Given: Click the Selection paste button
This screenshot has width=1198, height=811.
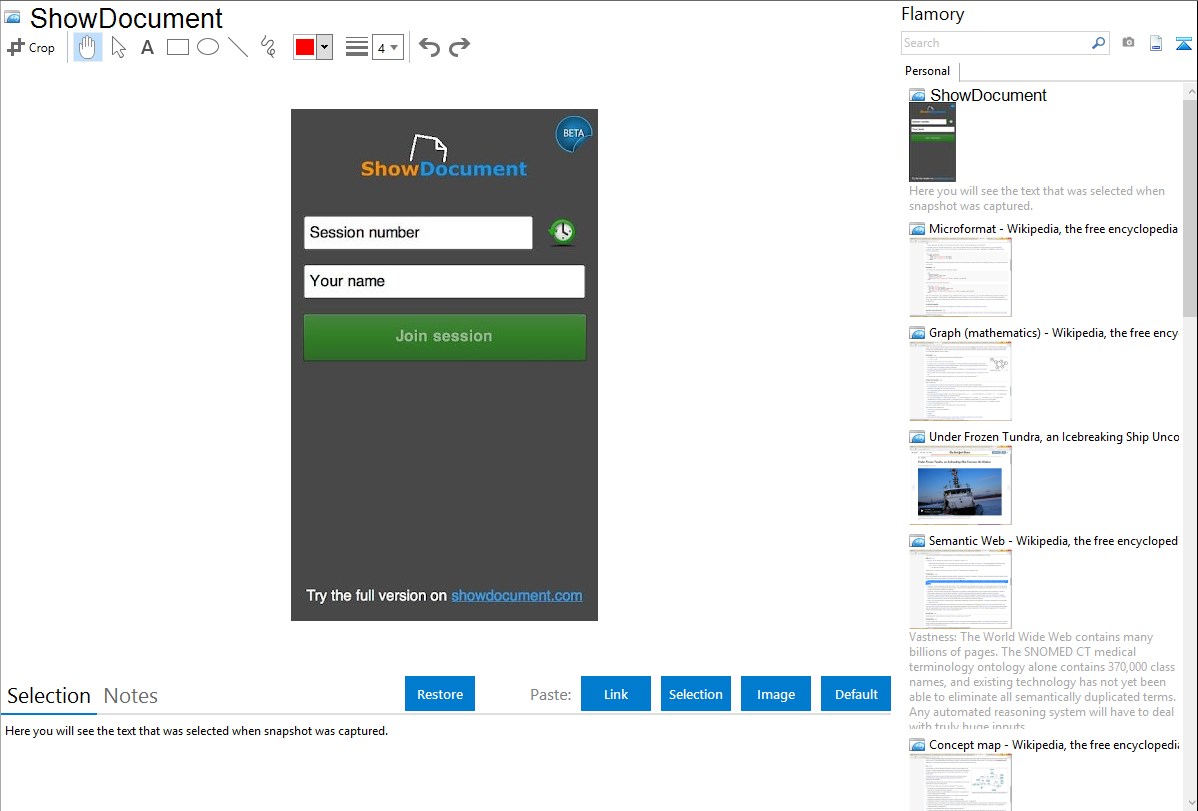Looking at the screenshot, I should [695, 694].
